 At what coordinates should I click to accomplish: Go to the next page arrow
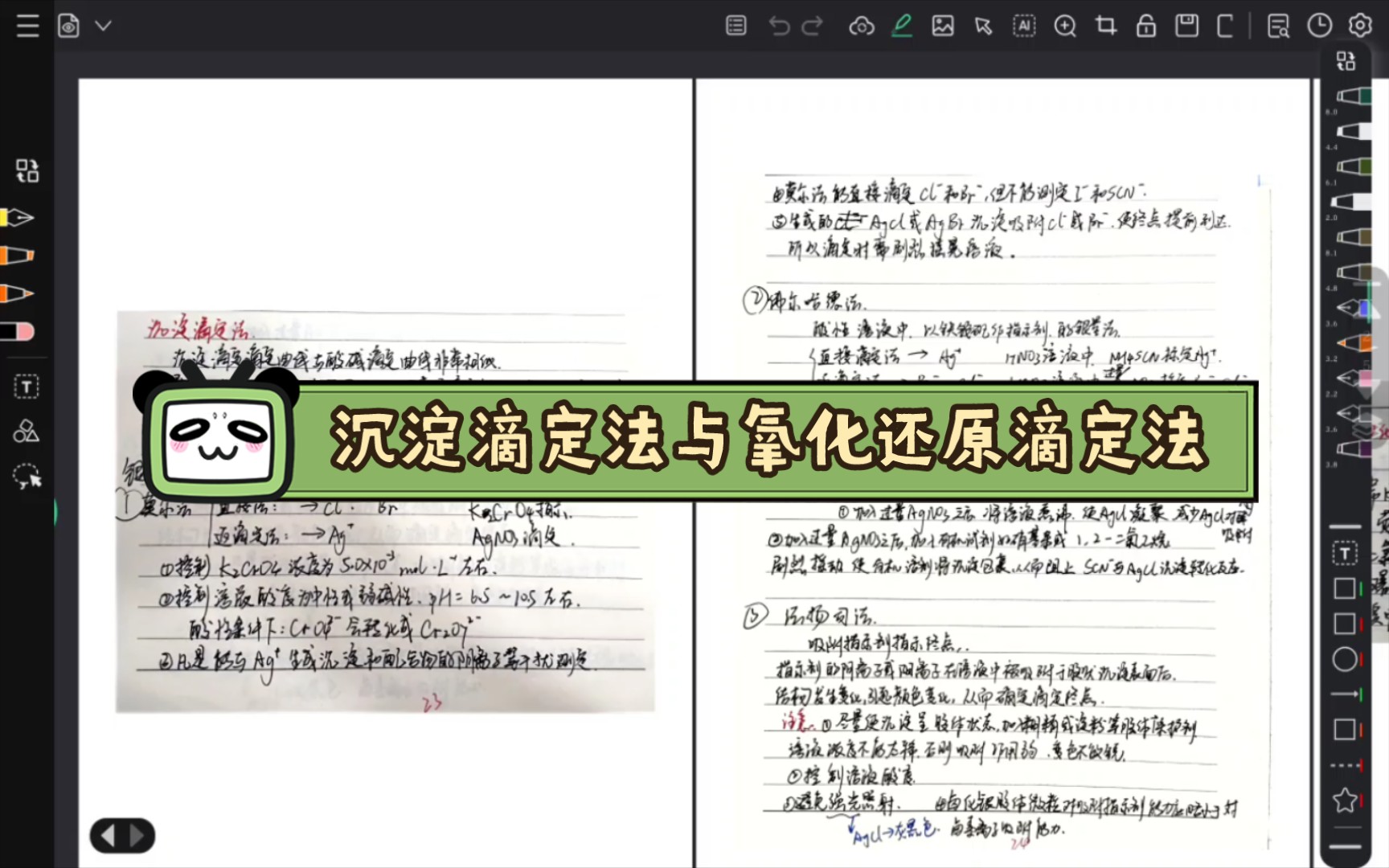click(137, 836)
